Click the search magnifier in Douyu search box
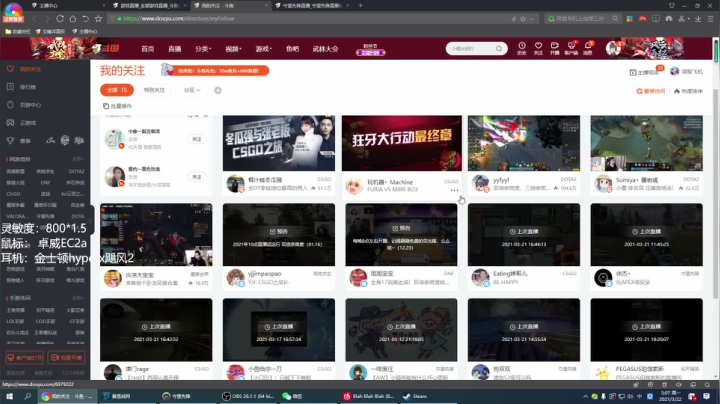Image resolution: width=720 pixels, height=404 pixels. (499, 49)
